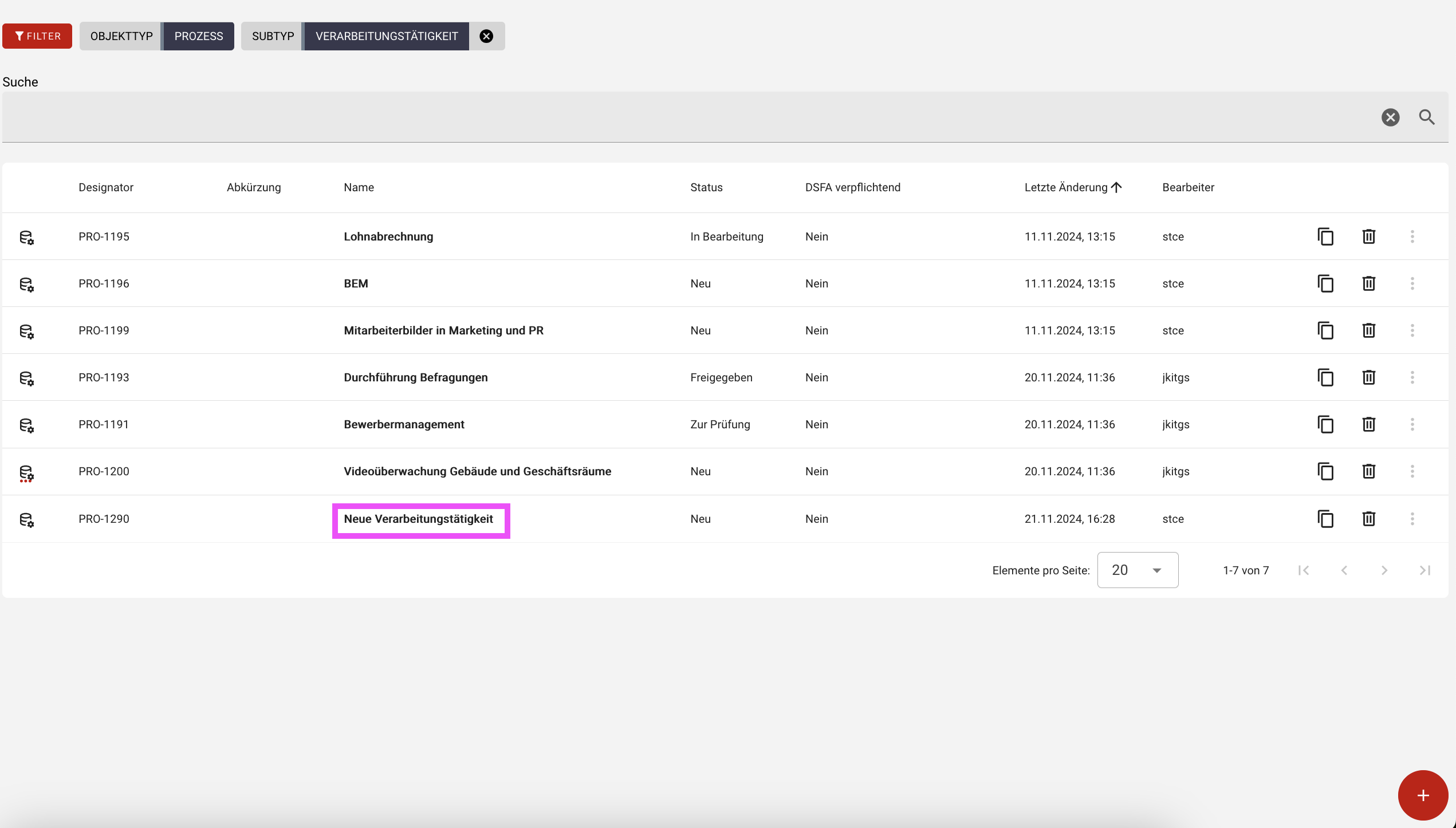Click process icon of PRO-1200 row
This screenshot has width=1456, height=828.
pos(26,472)
